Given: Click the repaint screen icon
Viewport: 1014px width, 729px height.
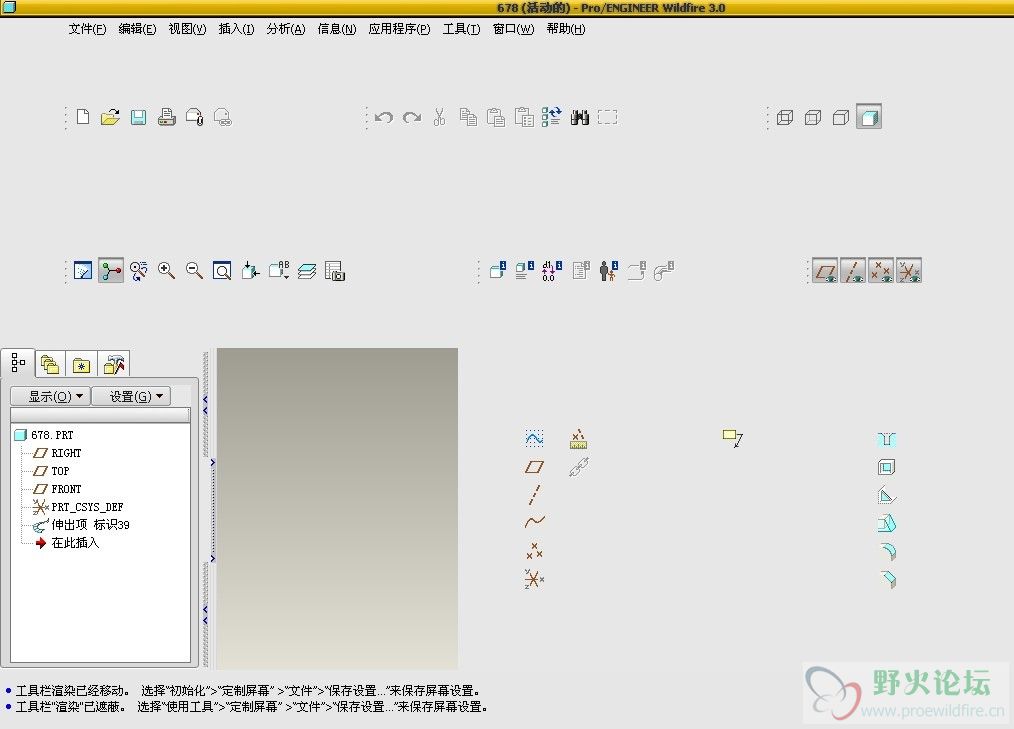Looking at the screenshot, I should pos(83,270).
